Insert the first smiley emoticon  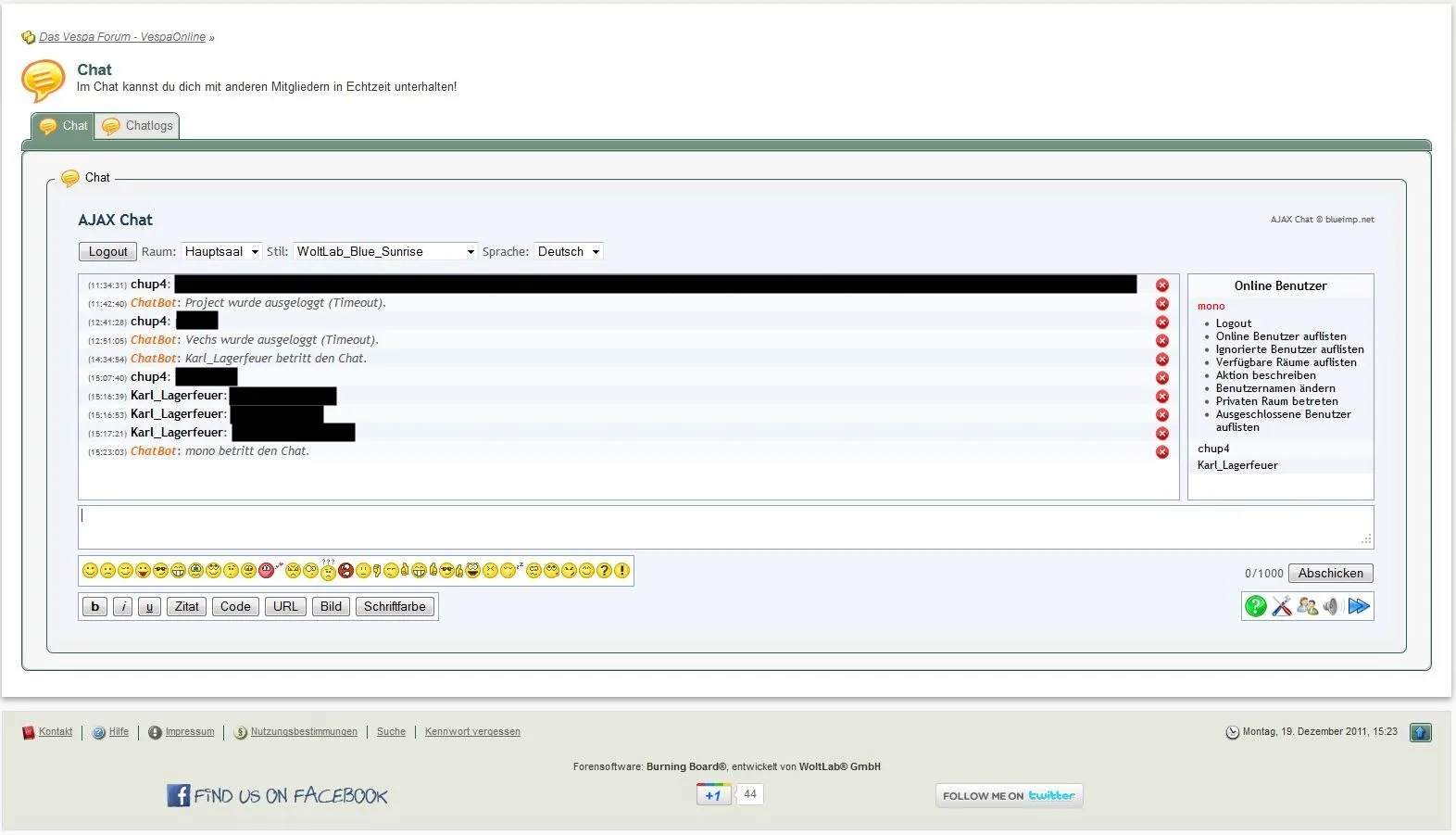(90, 571)
